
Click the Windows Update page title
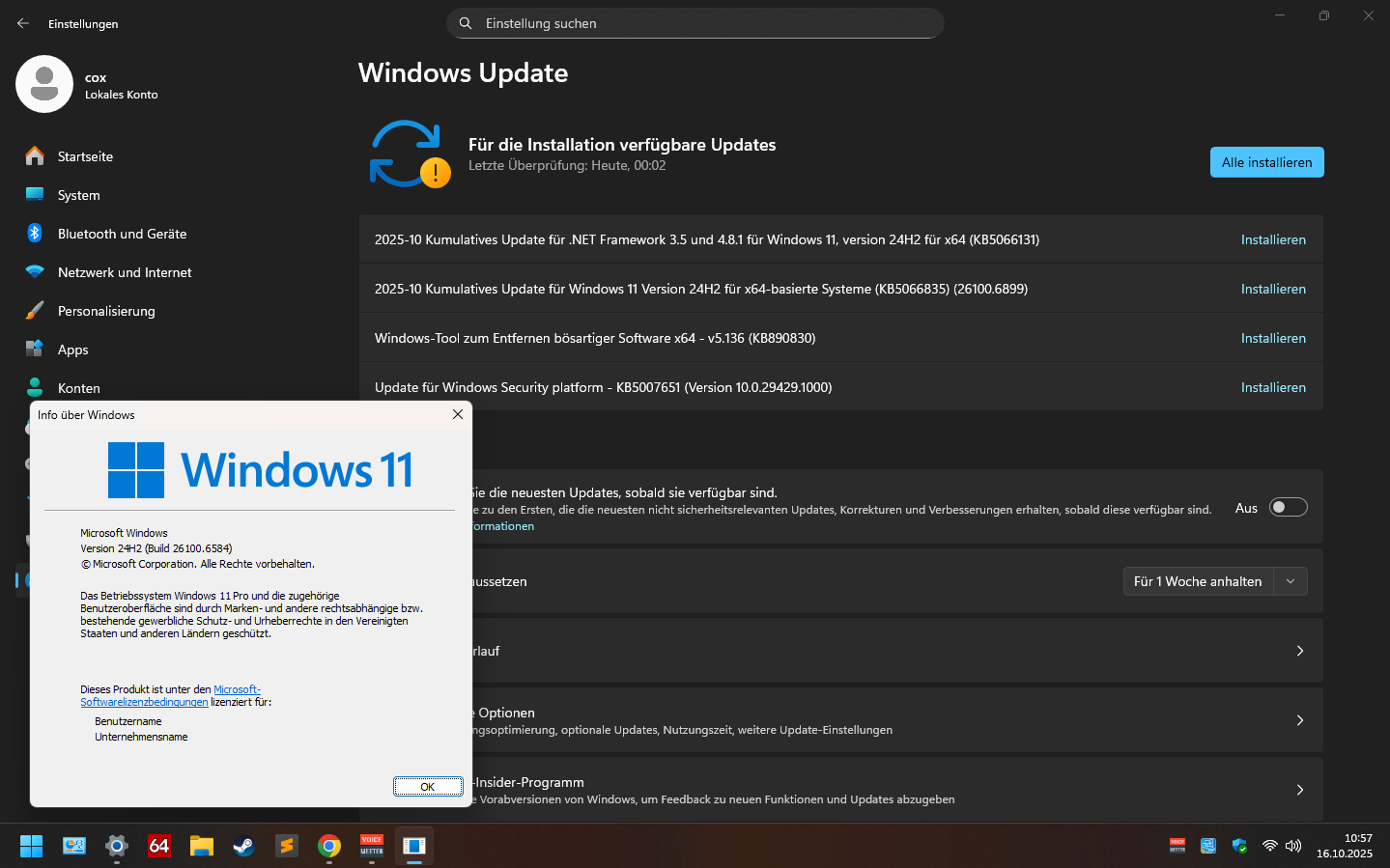463,73
